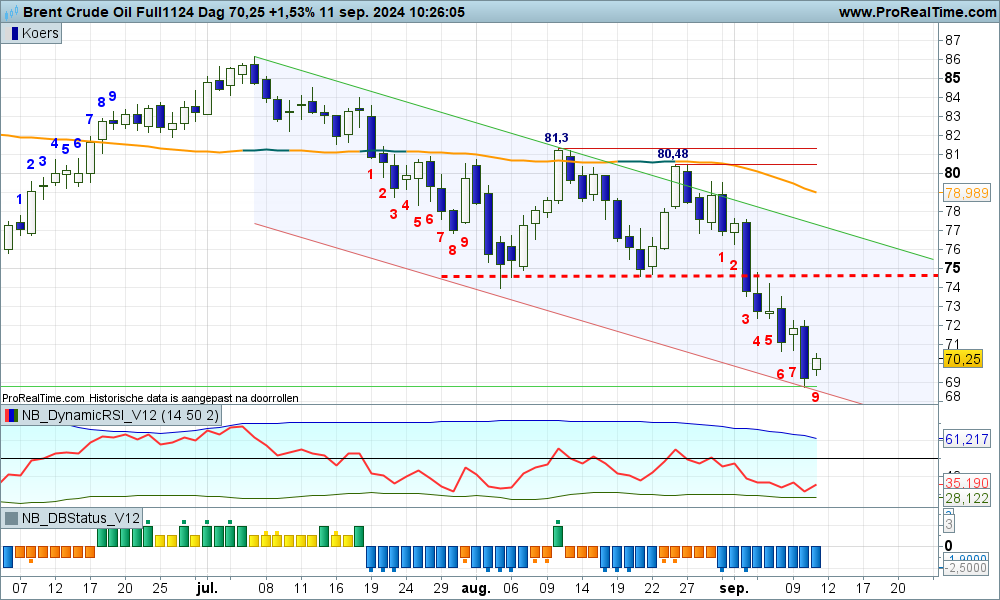Select the moving average value tag 78,989

(965, 192)
